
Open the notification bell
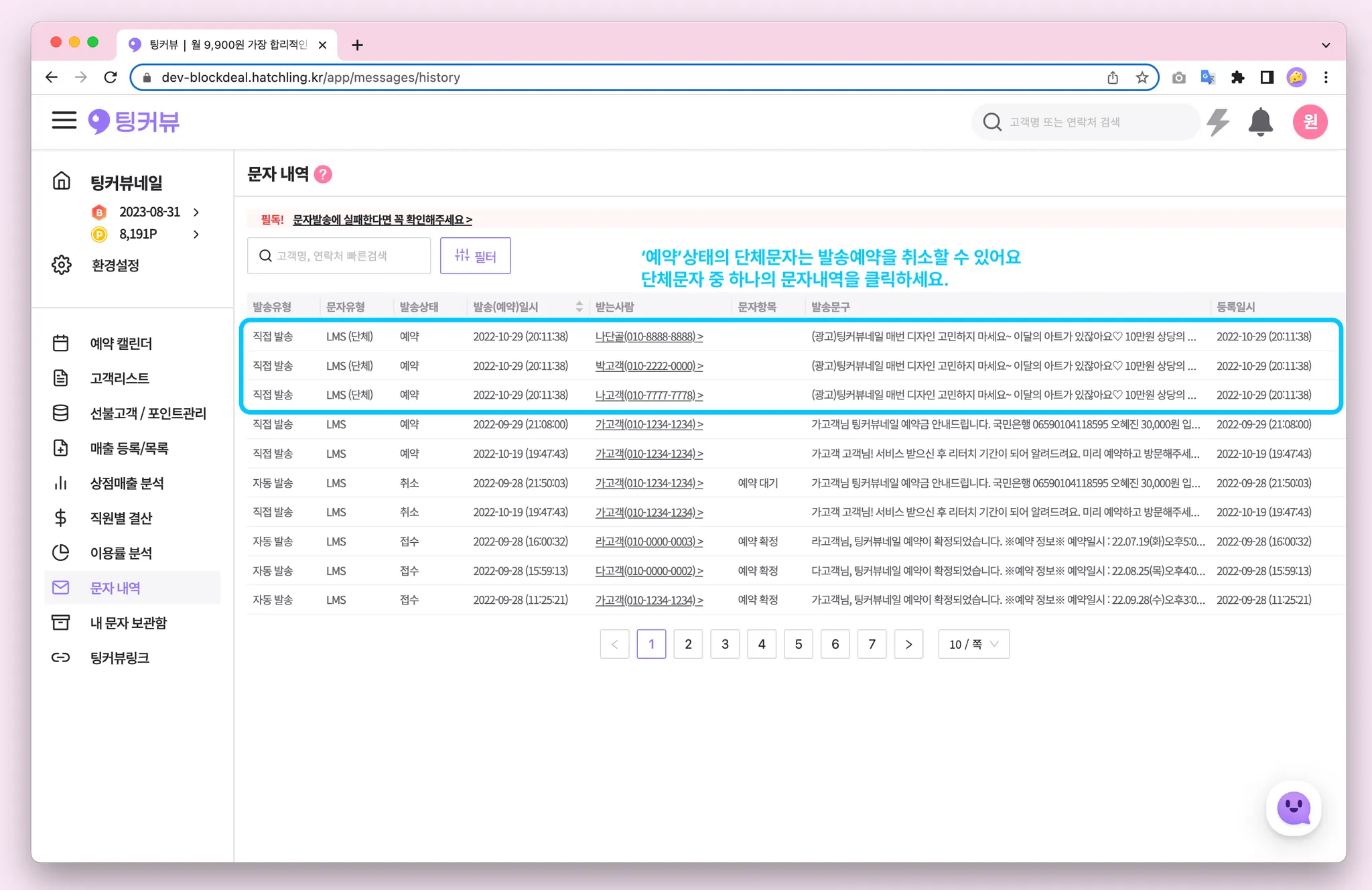(x=1260, y=122)
